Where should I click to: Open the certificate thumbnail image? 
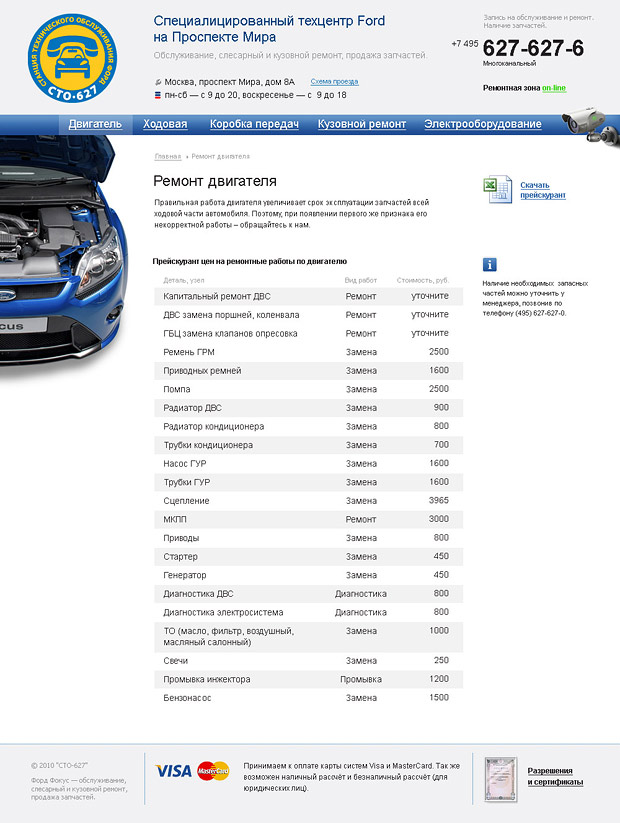click(500, 779)
